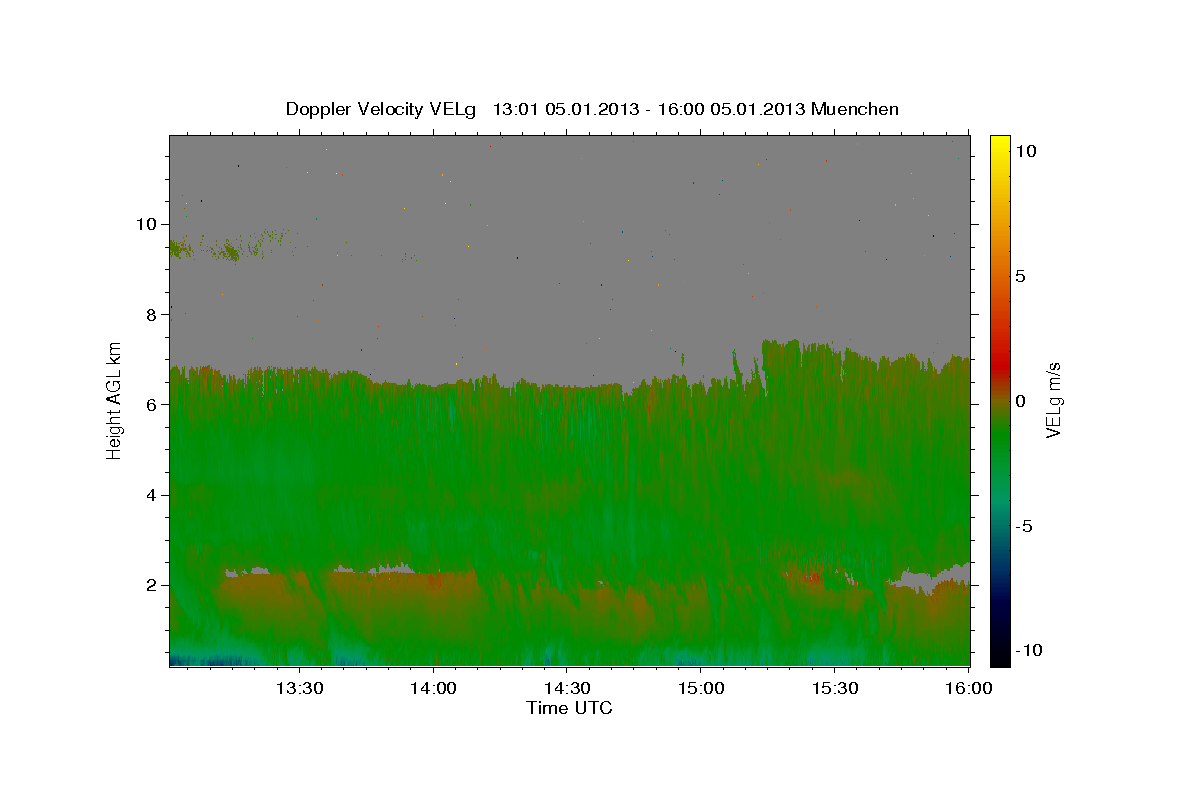Click the high cloud patch near 9.5 km
This screenshot has height=800, width=1200.
pyautogui.click(x=228, y=247)
